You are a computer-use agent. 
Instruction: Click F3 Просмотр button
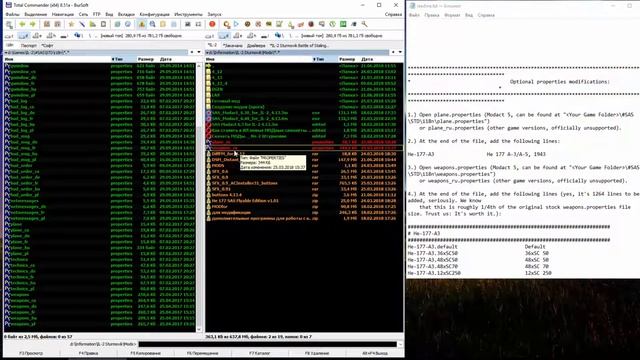(x=31, y=353)
